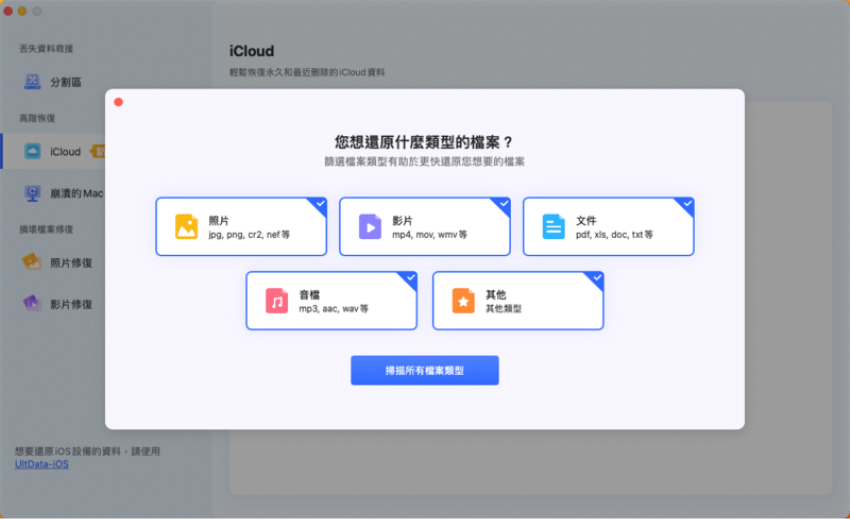Click the pink music note icon in 音檔 card
This screenshot has width=850, height=519.
click(x=276, y=301)
